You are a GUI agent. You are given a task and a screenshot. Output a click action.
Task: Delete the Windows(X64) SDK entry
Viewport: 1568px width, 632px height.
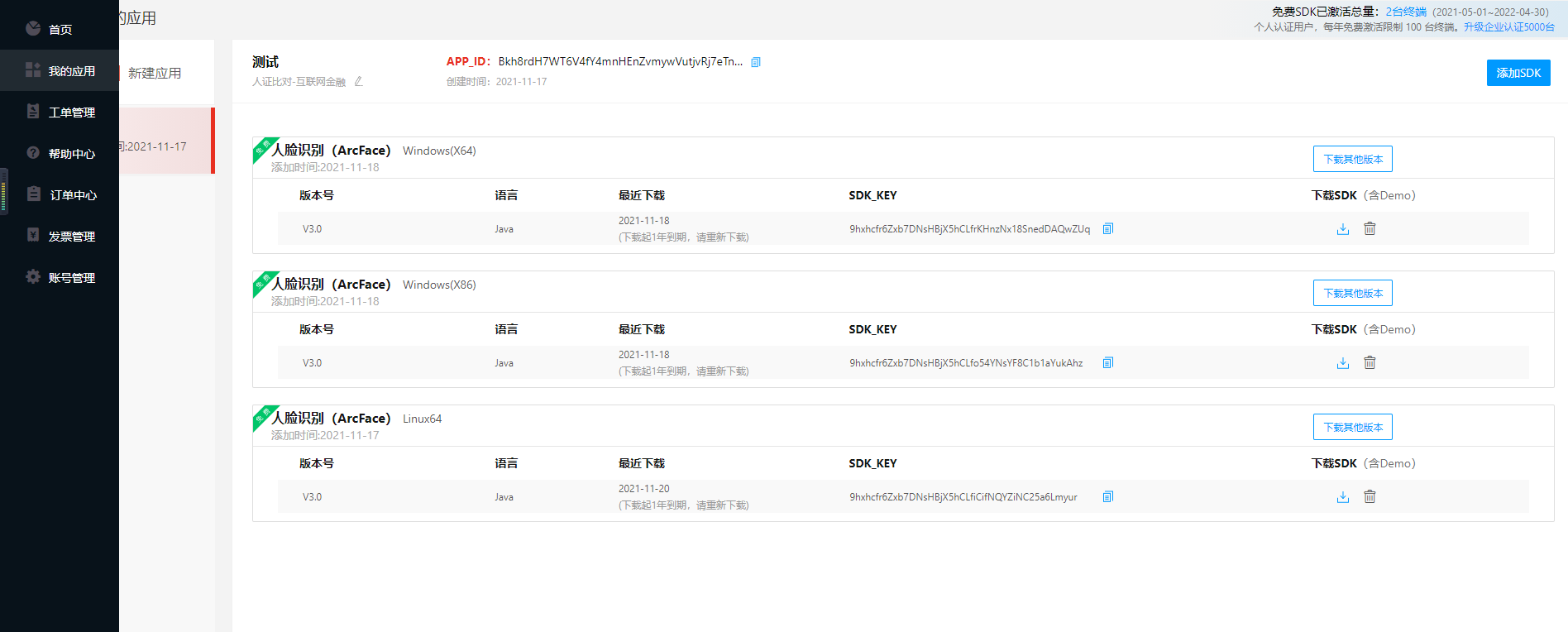tap(1370, 229)
